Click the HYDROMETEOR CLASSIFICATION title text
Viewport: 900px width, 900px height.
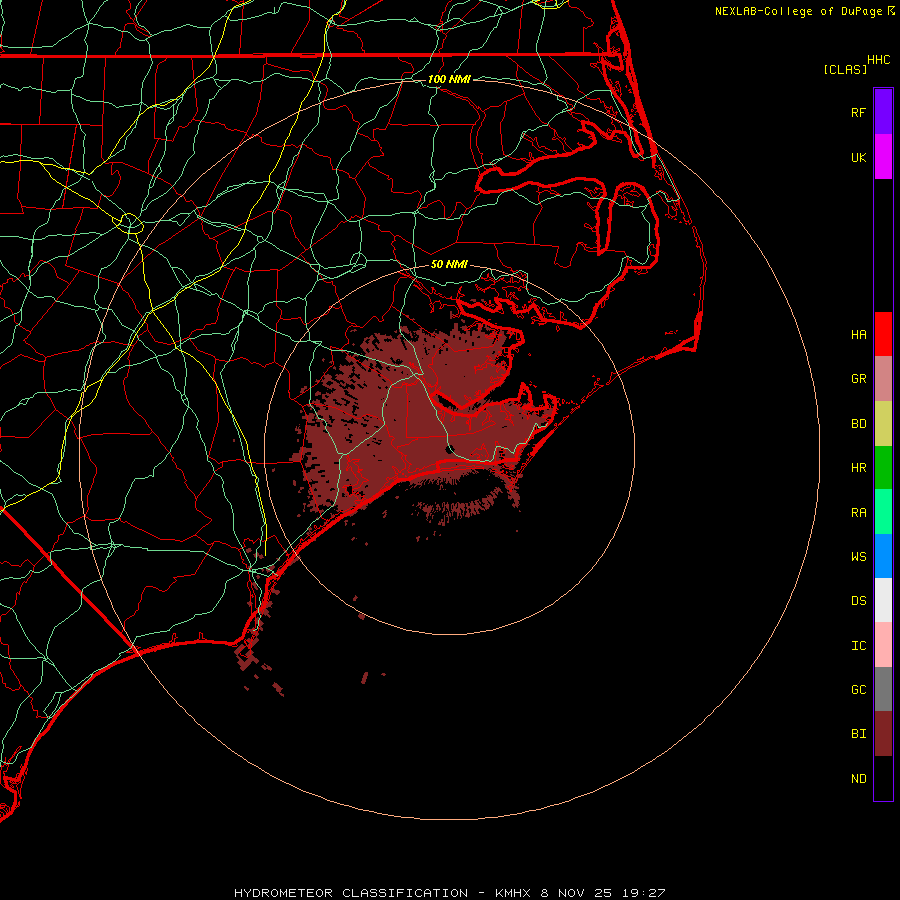[x=351, y=893]
